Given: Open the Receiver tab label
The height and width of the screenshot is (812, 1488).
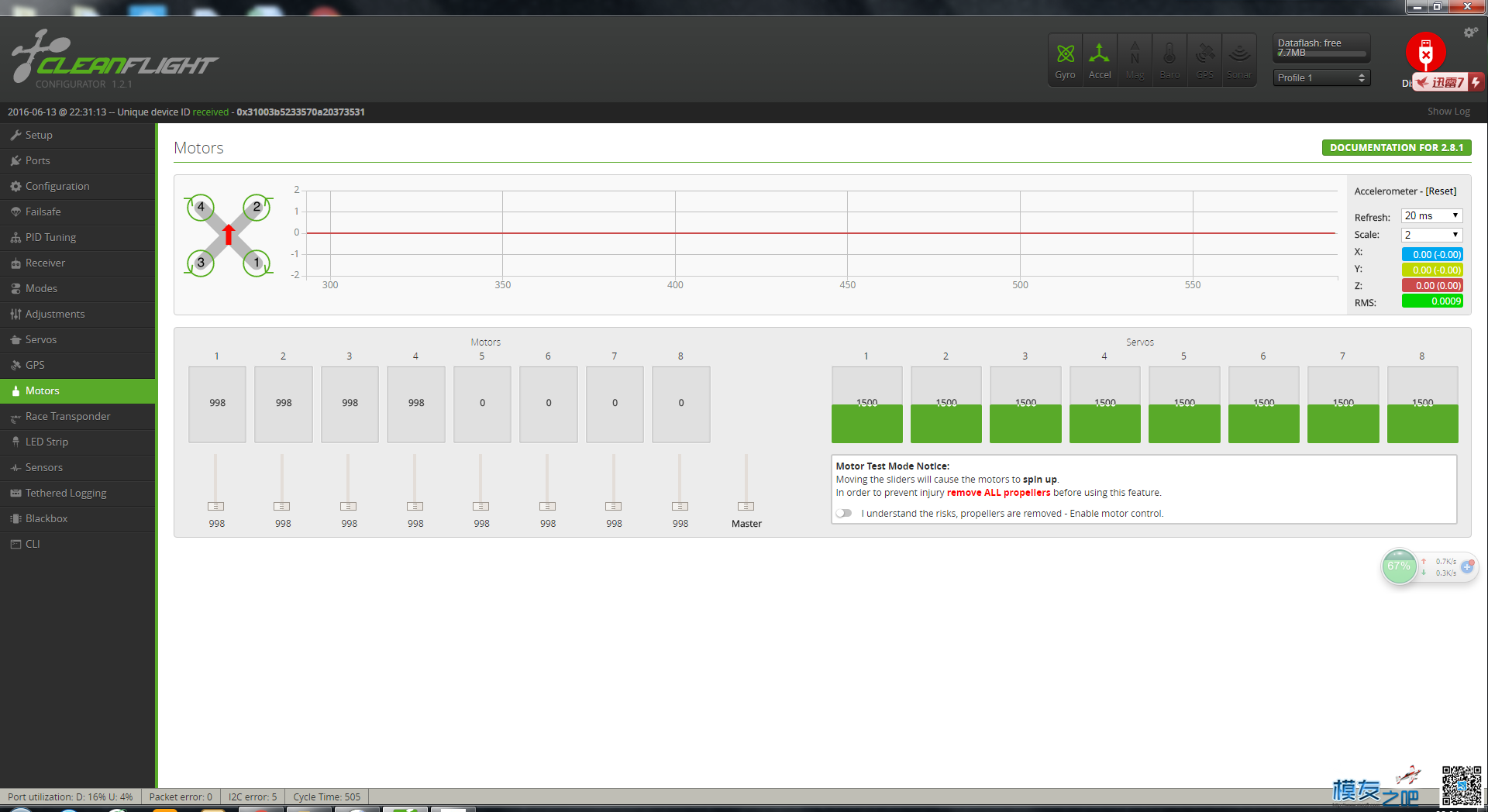Looking at the screenshot, I should coord(45,263).
